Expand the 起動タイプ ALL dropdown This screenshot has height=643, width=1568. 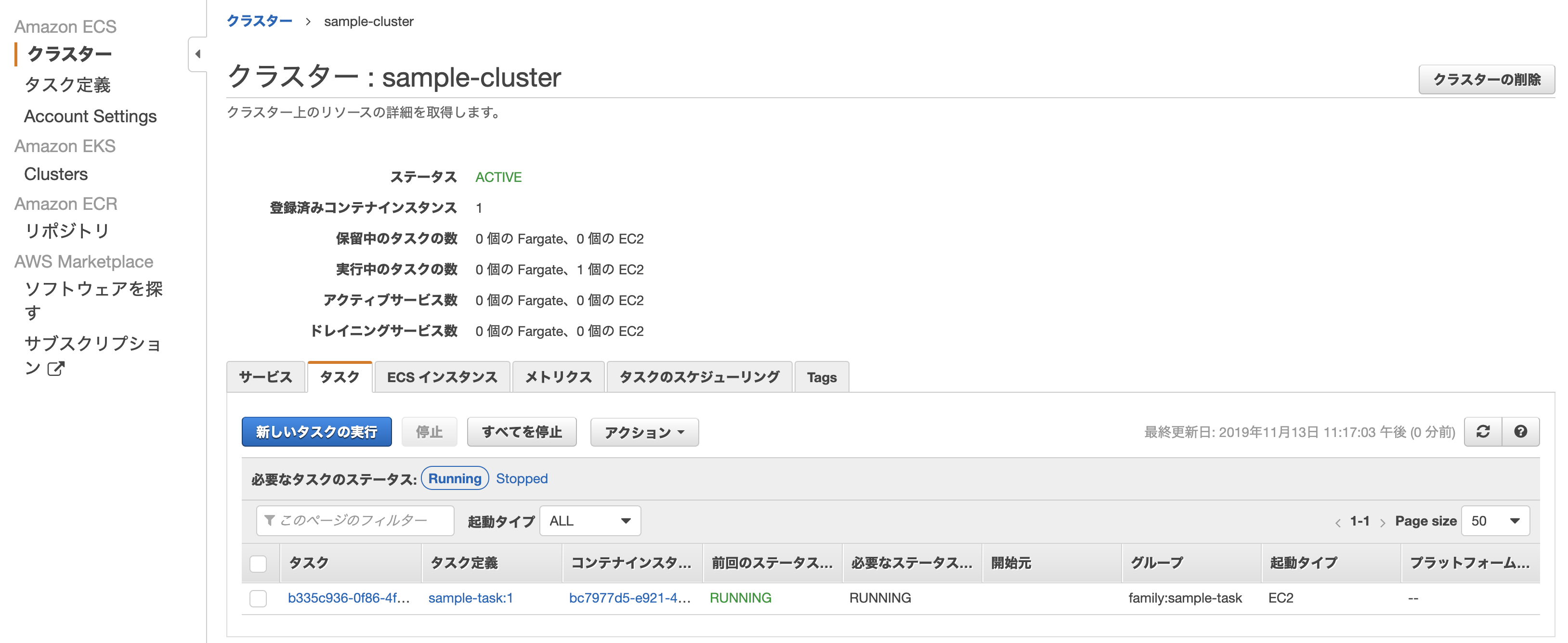(591, 520)
